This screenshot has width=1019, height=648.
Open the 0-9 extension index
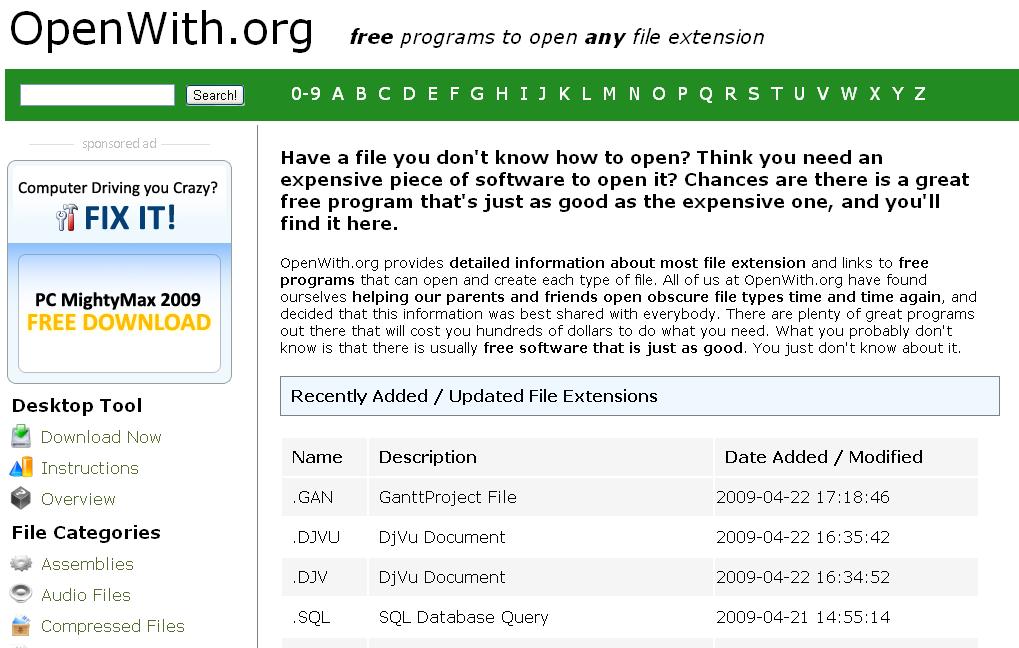pos(306,94)
